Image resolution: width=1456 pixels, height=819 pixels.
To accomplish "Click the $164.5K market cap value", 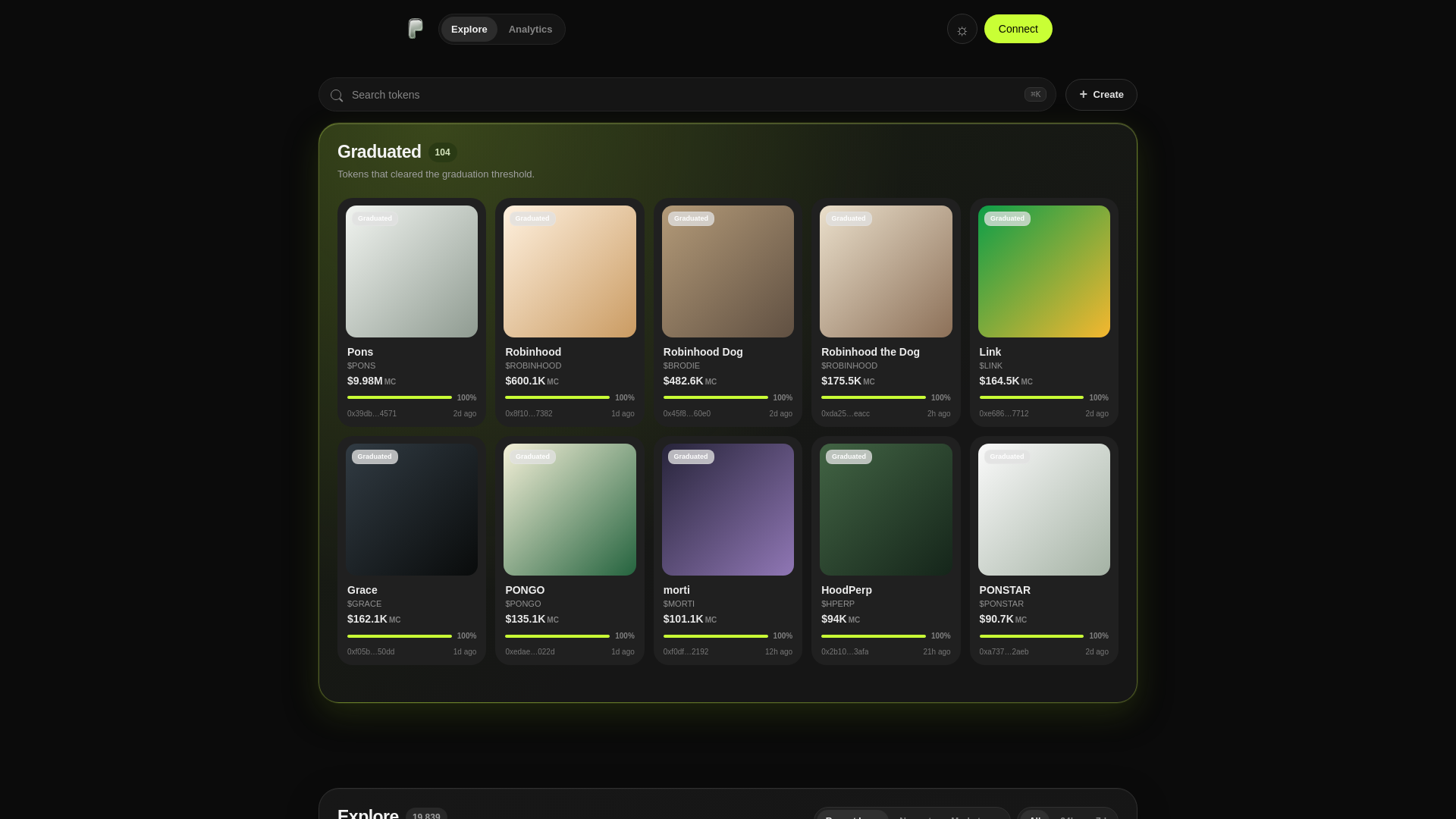I will point(999,381).
